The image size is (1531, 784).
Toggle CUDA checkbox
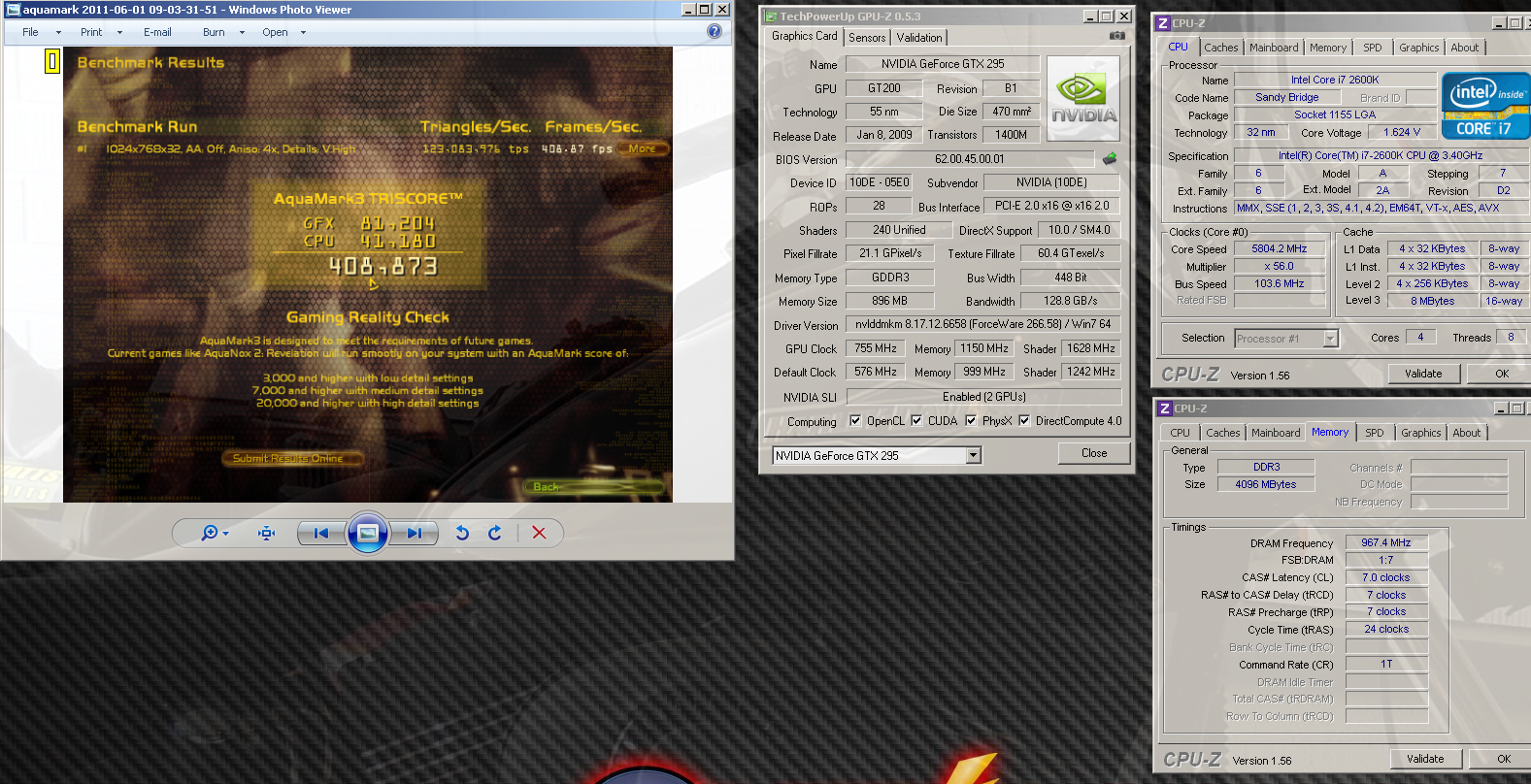[x=916, y=421]
